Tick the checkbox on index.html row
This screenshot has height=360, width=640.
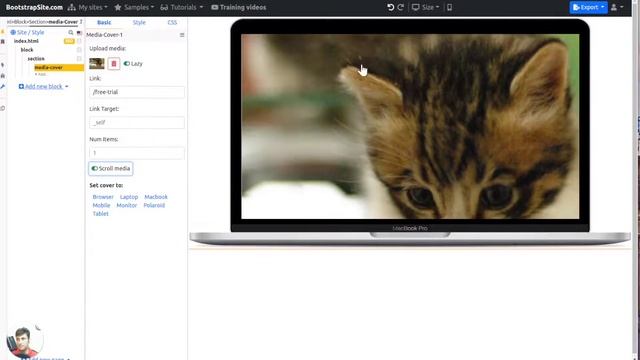coord(79,41)
